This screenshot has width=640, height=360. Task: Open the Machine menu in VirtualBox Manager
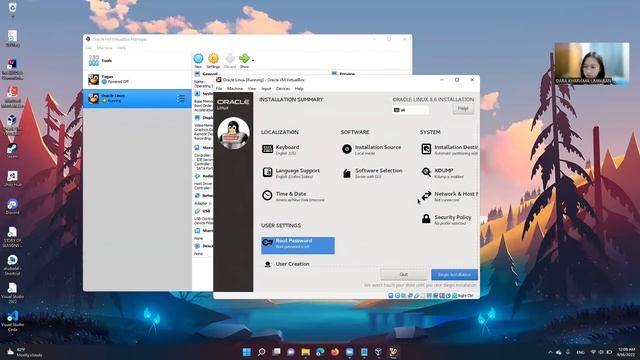coord(104,48)
